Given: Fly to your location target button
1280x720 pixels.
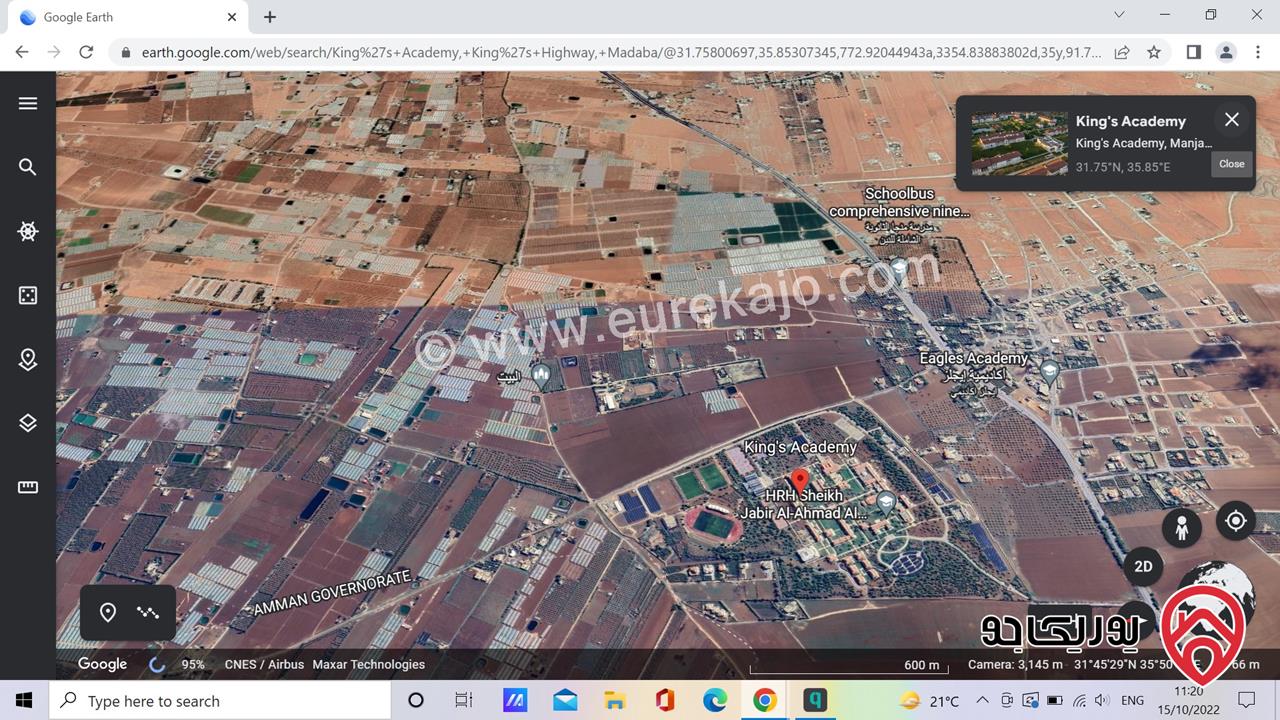Looking at the screenshot, I should click(x=1236, y=521).
